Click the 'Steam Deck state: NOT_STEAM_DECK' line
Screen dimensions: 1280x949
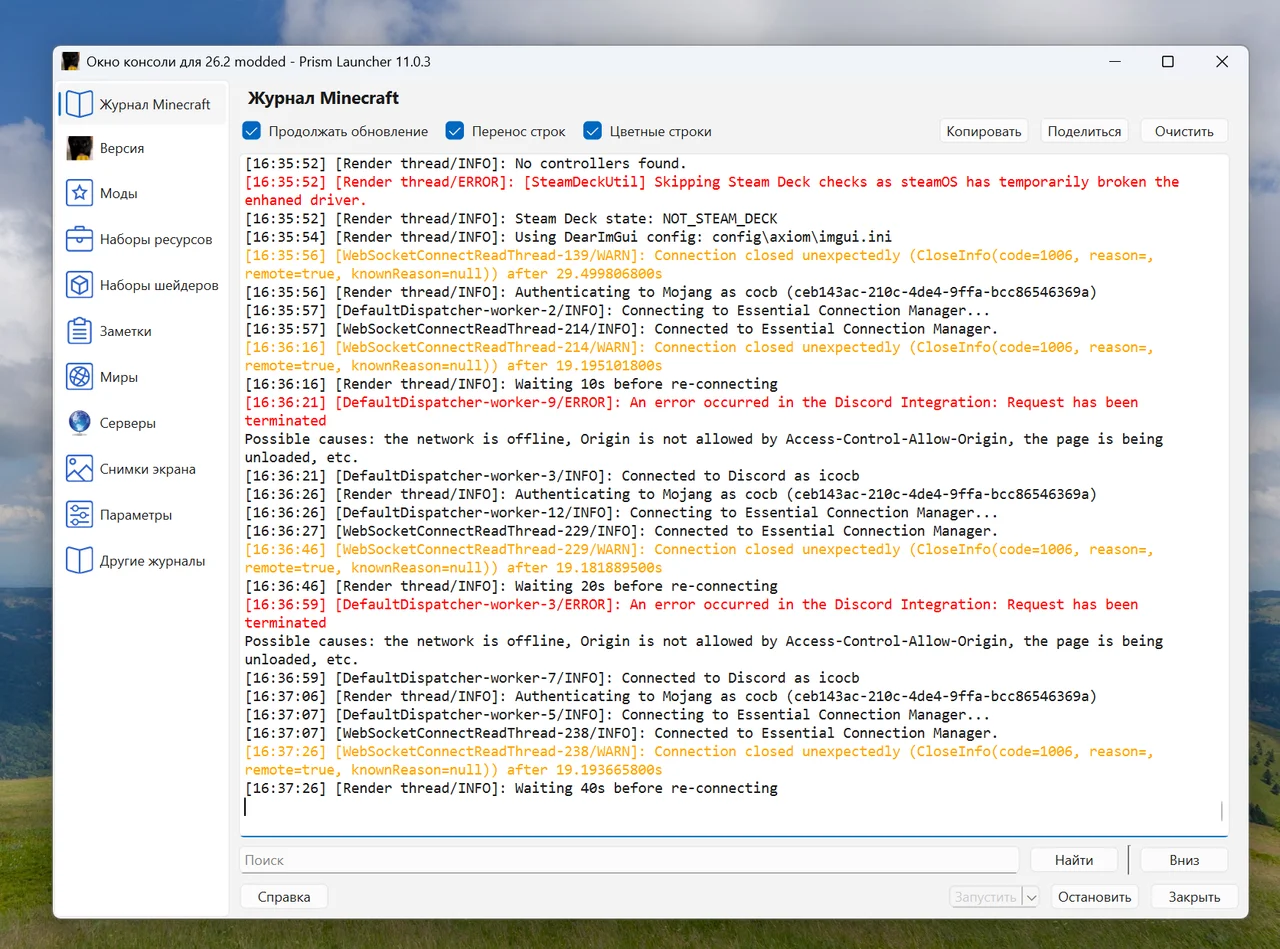(511, 218)
